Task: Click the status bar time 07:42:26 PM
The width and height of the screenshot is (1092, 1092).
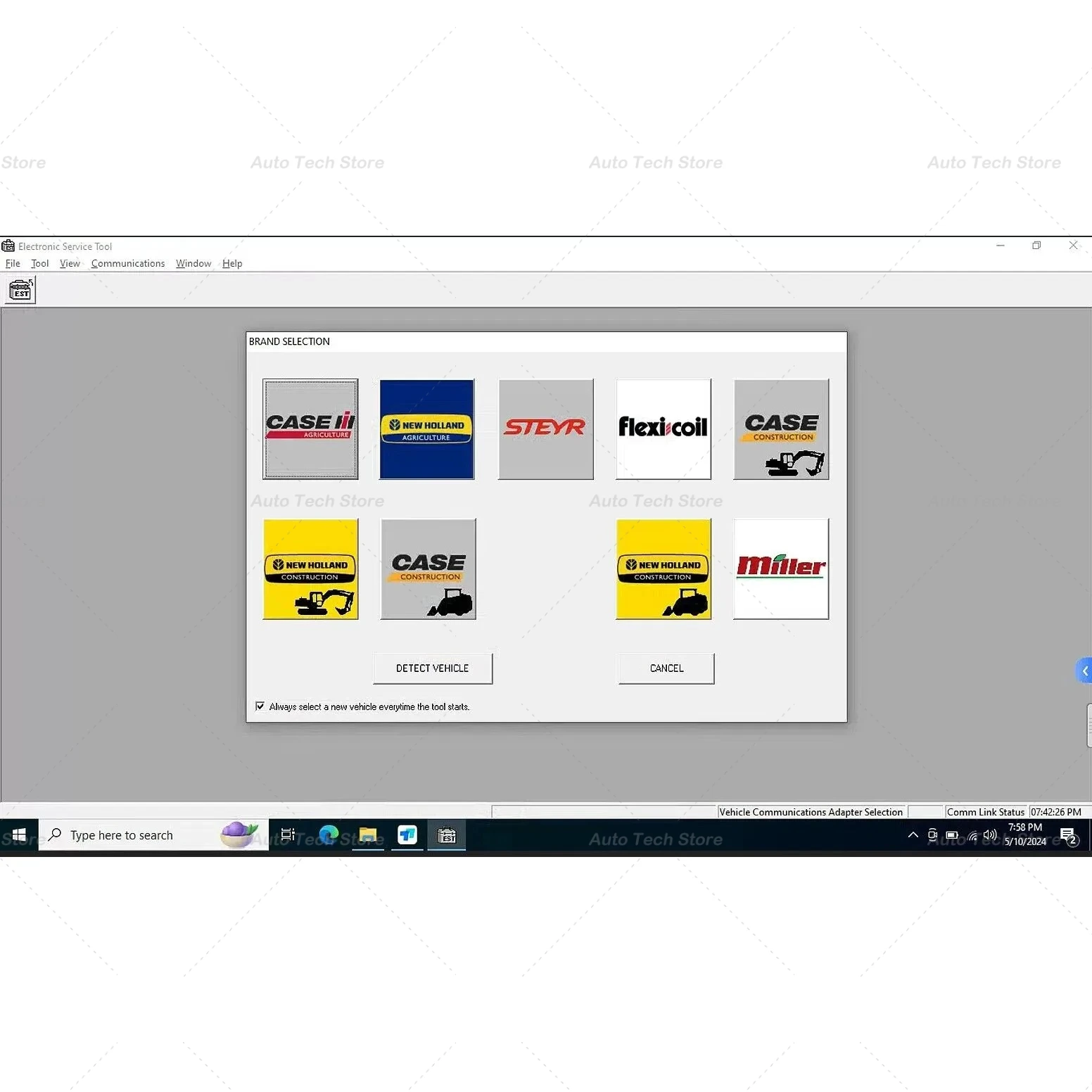Action: pos(1056,812)
